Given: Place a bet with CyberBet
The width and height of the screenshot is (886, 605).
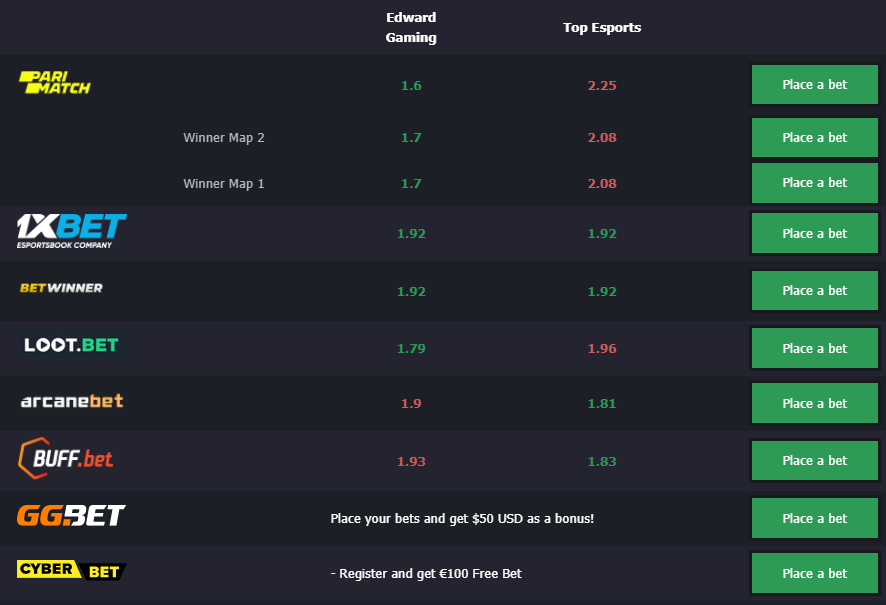Looking at the screenshot, I should (x=814, y=573).
